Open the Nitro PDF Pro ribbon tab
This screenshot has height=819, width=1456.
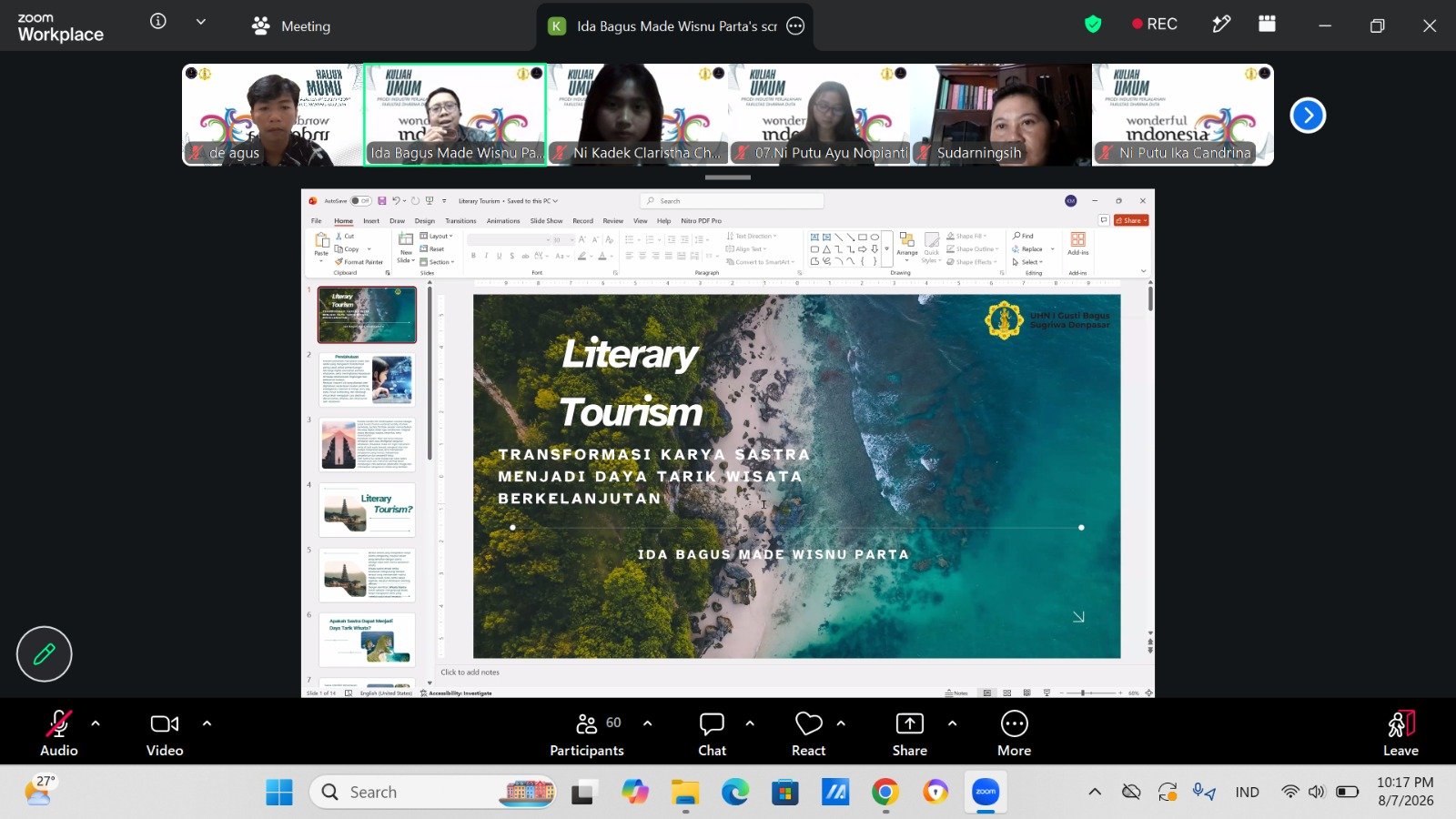701,221
